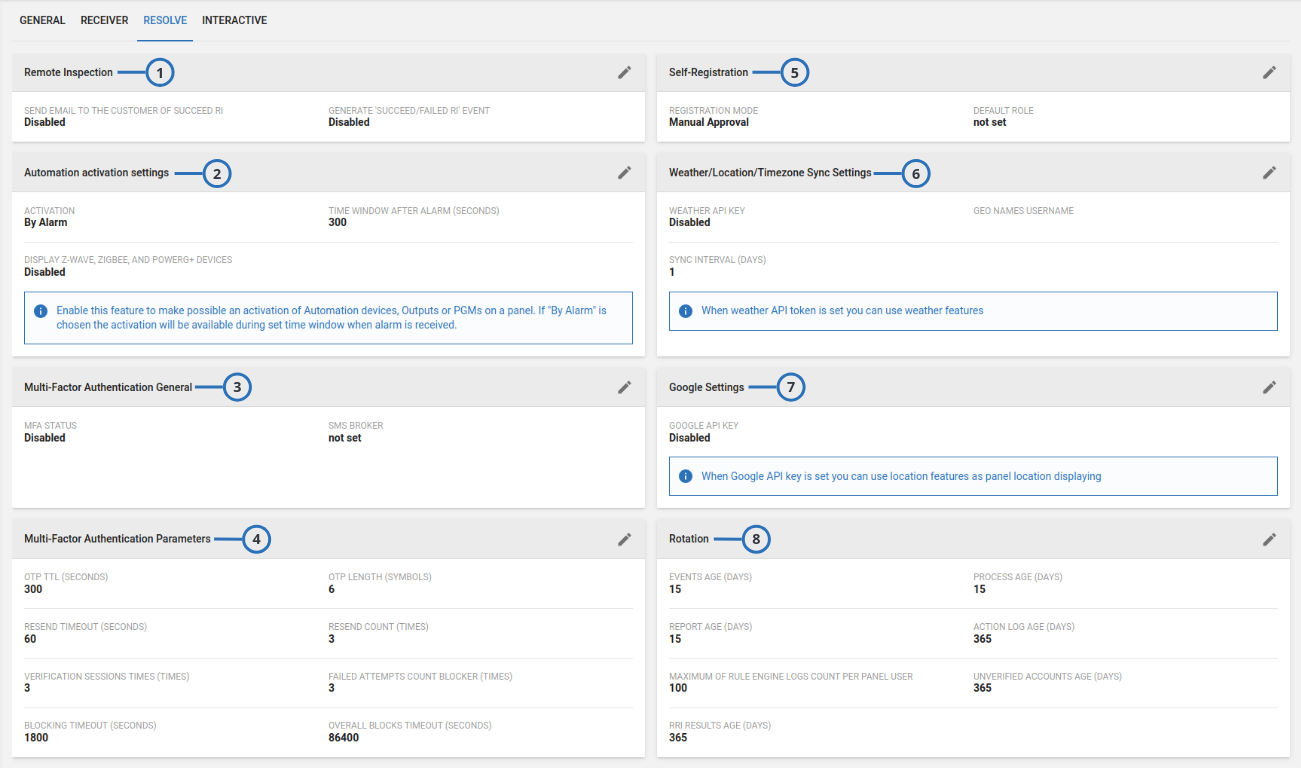Click the MFA Status Disabled value
The image size is (1301, 768).
point(45,438)
